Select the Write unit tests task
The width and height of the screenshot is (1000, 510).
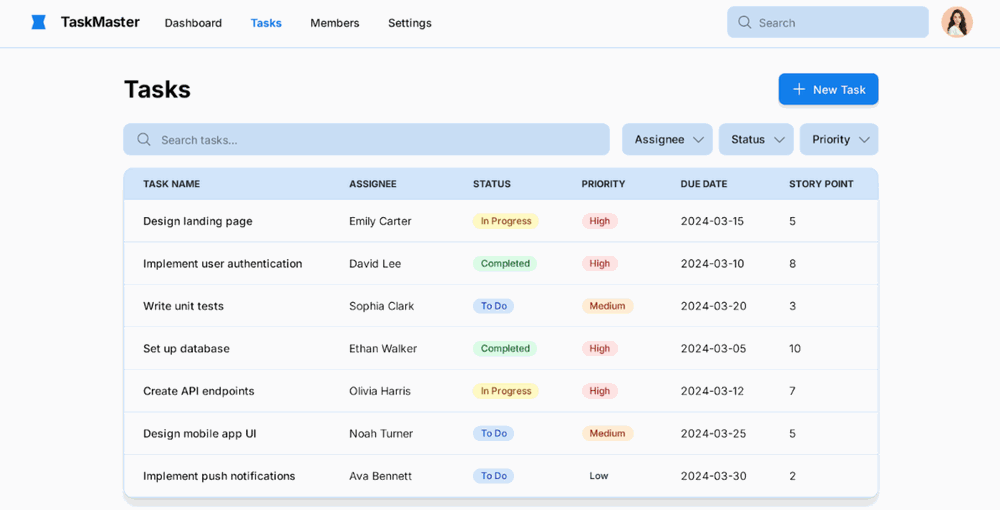pyautogui.click(x=184, y=306)
